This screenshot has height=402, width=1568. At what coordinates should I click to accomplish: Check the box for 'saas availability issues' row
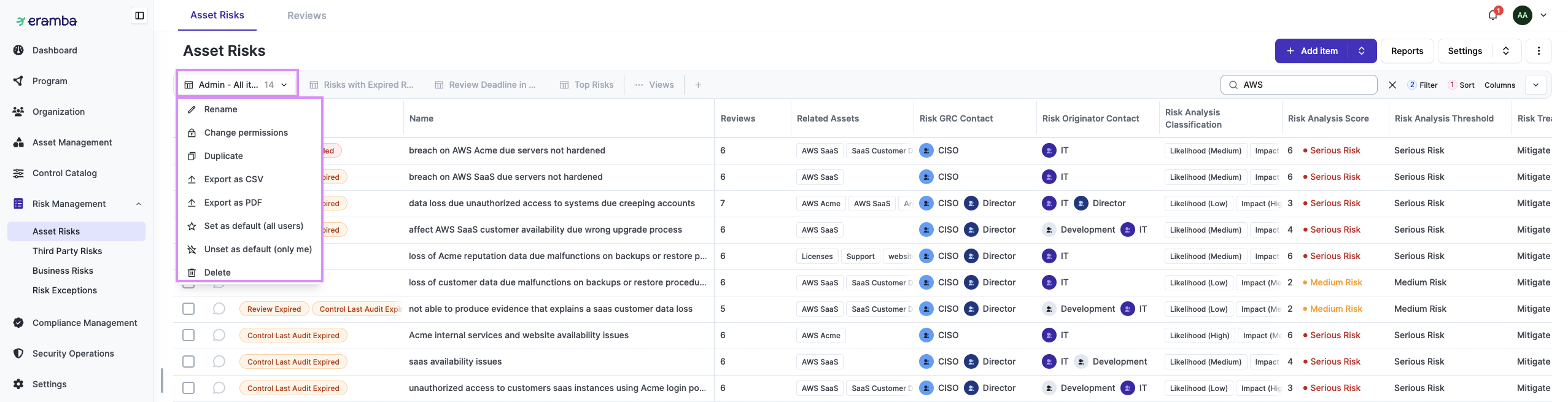tap(188, 361)
